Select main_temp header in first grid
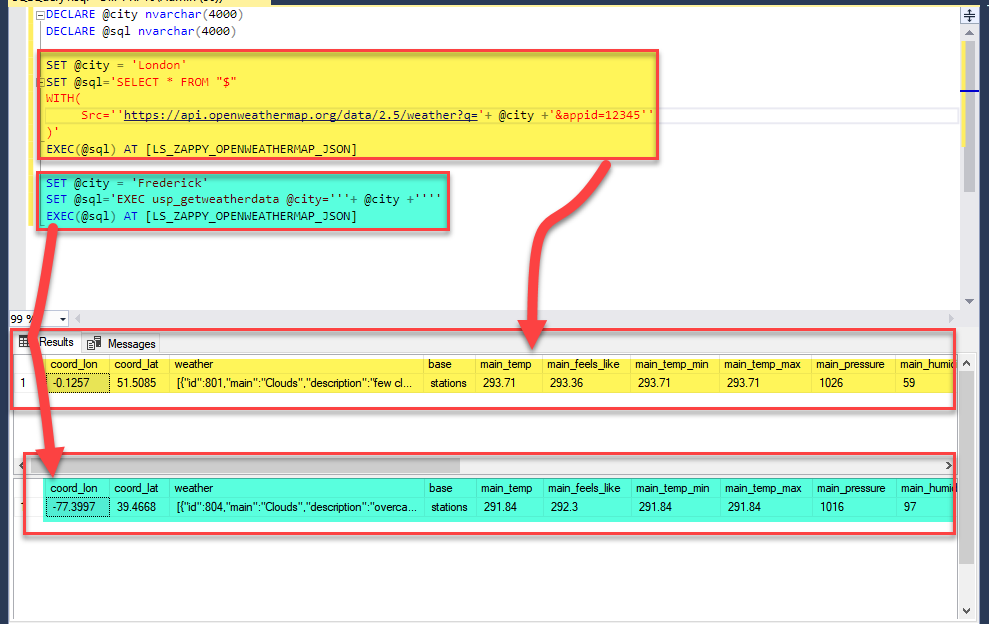The image size is (989, 624). pyautogui.click(x=506, y=365)
